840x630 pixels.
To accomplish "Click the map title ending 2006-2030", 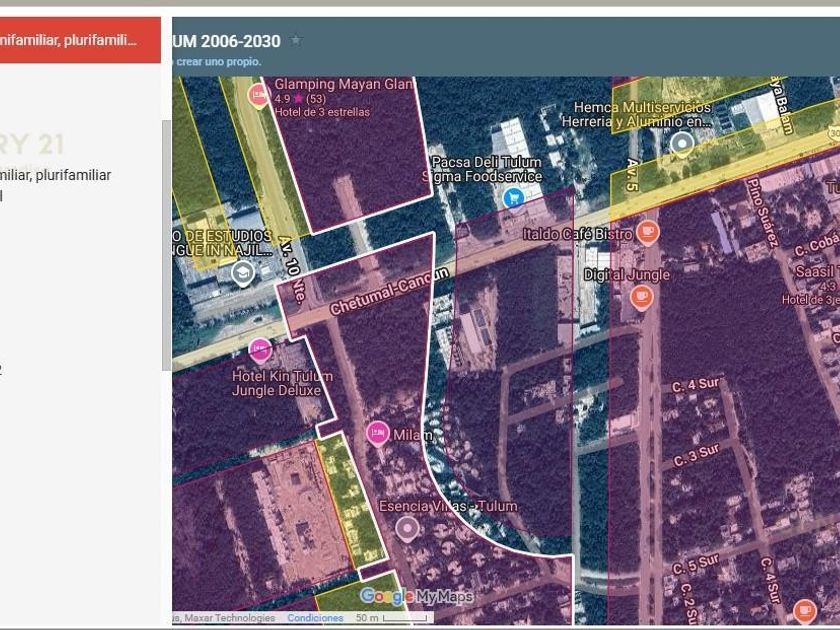I will coord(227,41).
